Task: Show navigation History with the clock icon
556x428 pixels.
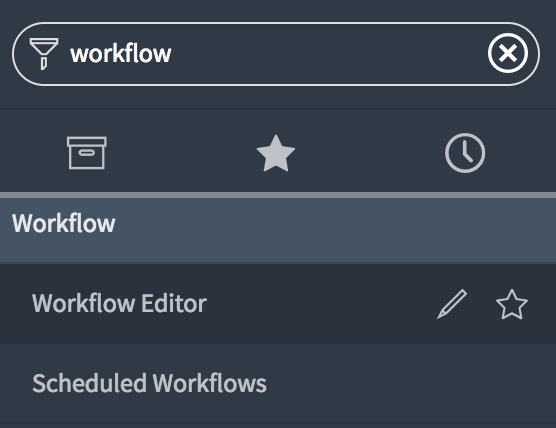Action: point(465,153)
